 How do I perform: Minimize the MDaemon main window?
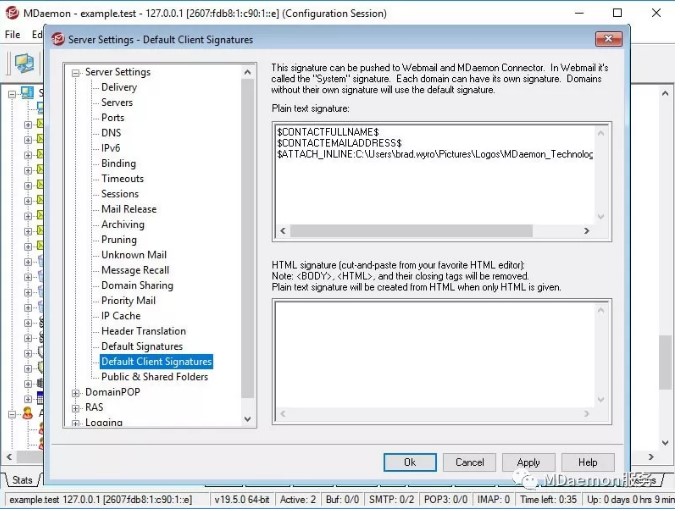click(x=579, y=13)
